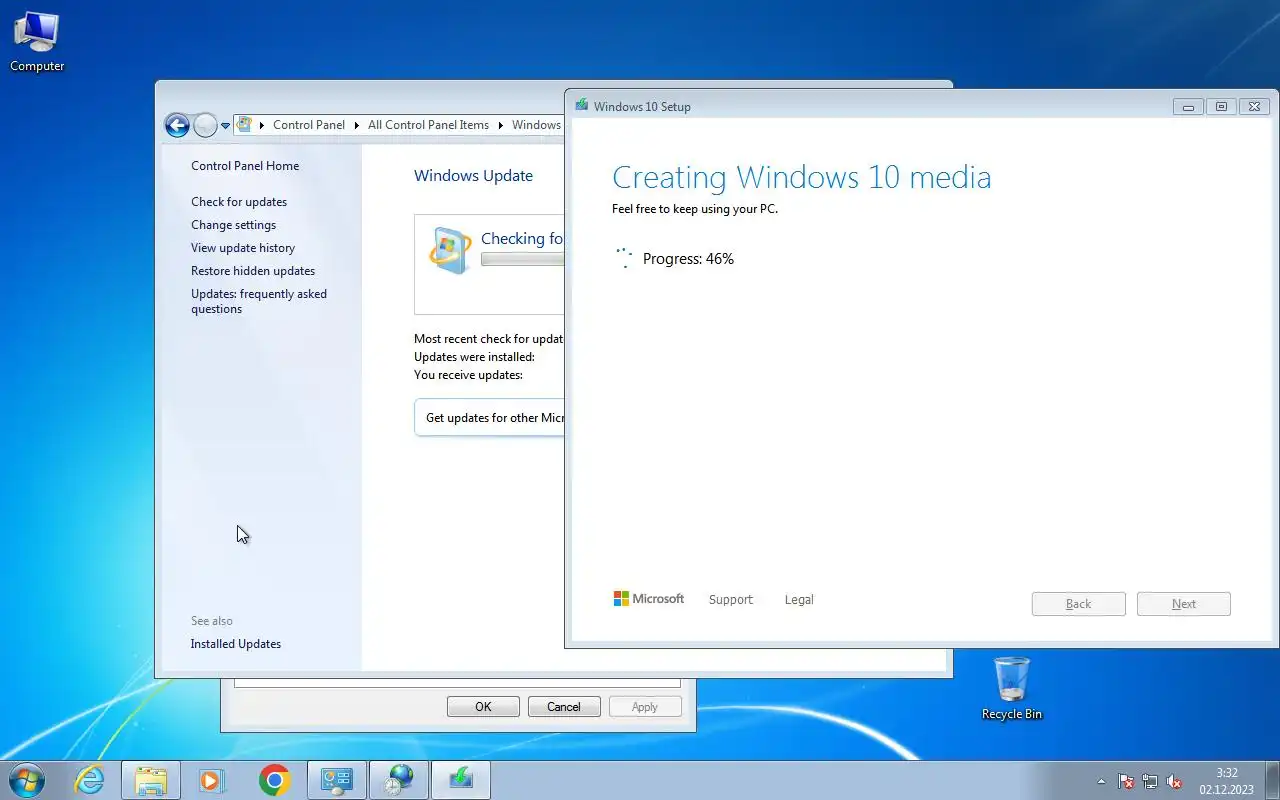Screen dimensions: 1280x800
Task: Open Installed Updates under See also
Action: (x=236, y=644)
